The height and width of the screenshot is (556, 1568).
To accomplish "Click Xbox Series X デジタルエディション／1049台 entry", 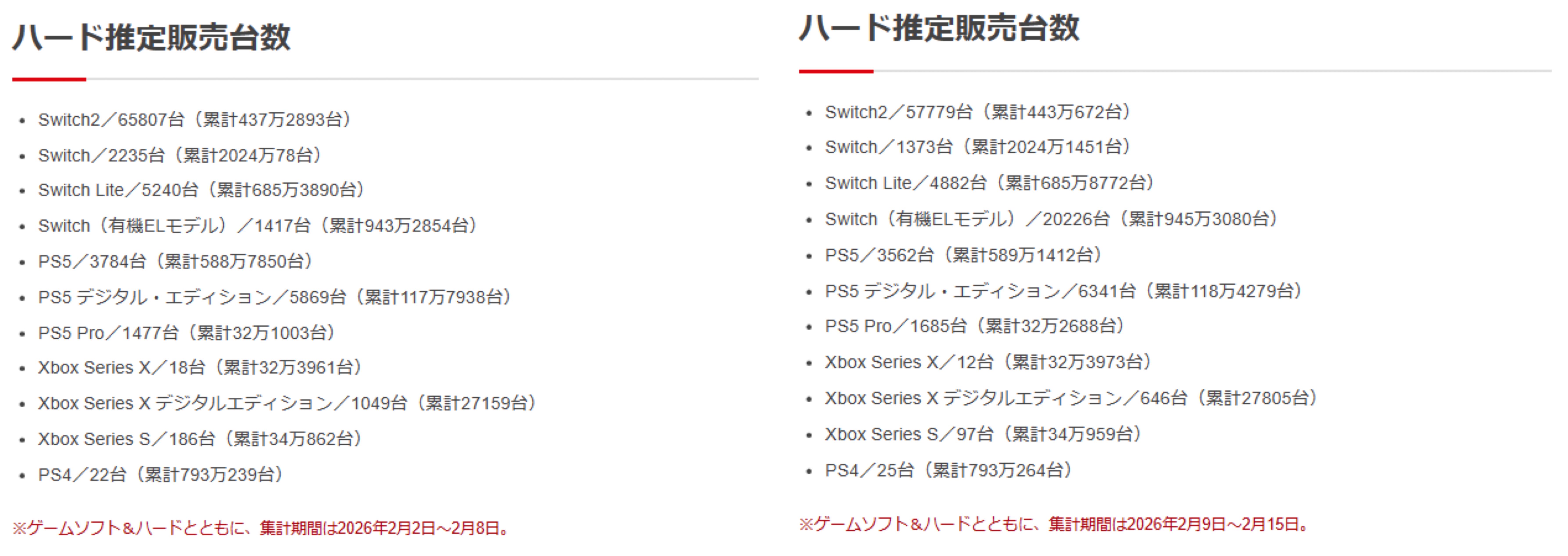I will click(287, 403).
